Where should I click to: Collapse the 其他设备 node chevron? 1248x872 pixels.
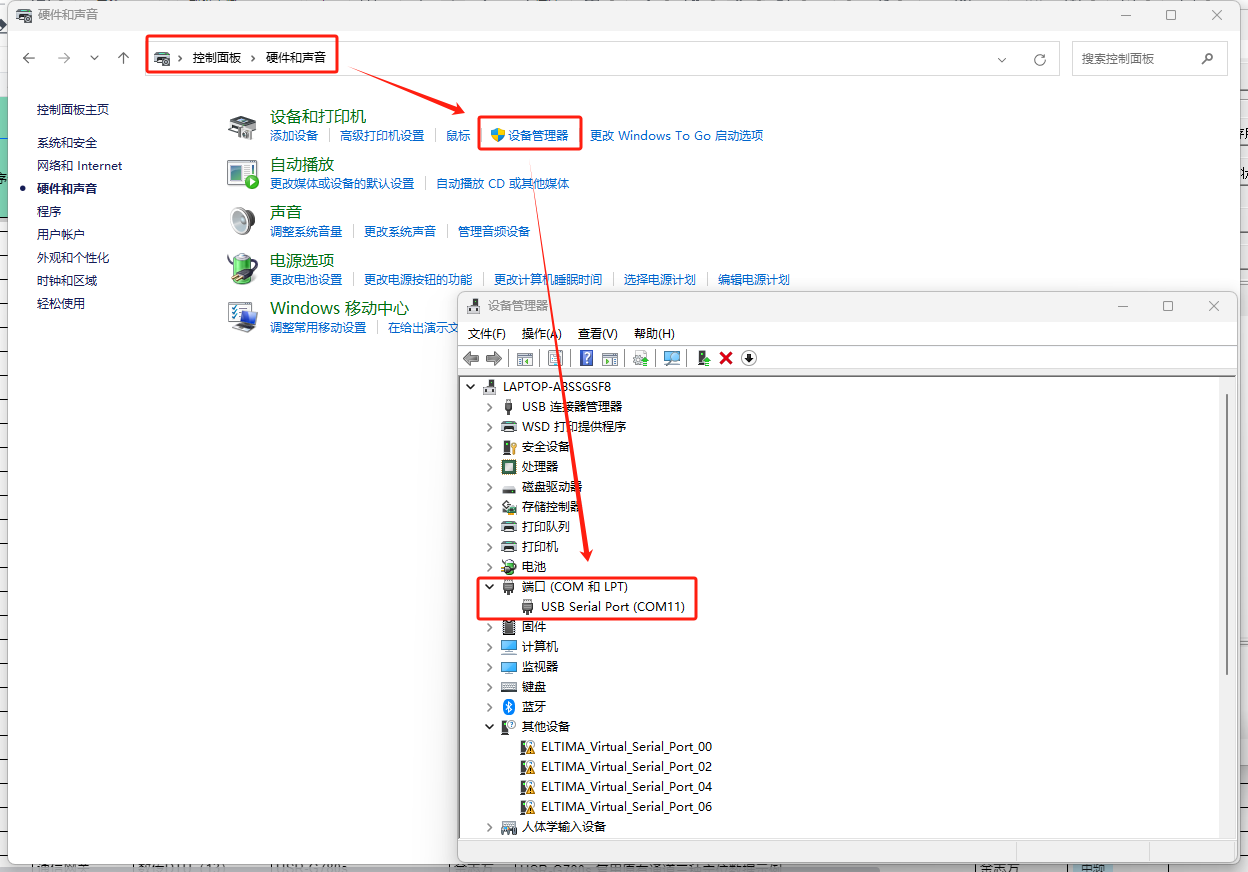(489, 726)
